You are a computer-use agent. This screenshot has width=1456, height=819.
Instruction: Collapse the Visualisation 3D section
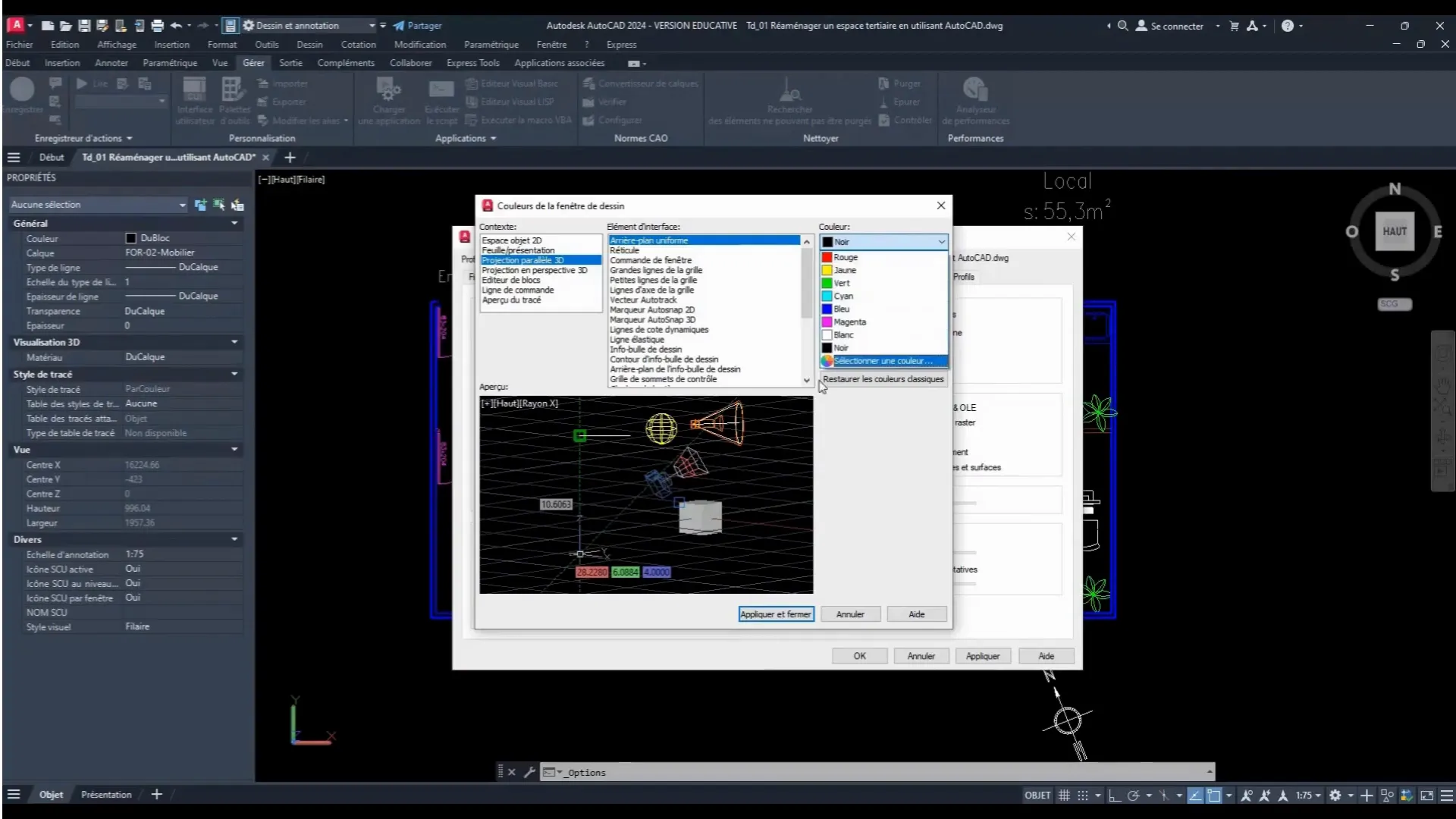[x=234, y=342]
